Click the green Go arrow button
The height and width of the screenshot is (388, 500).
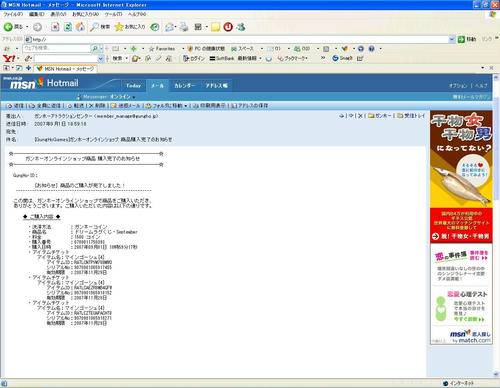pyautogui.click(x=461, y=39)
